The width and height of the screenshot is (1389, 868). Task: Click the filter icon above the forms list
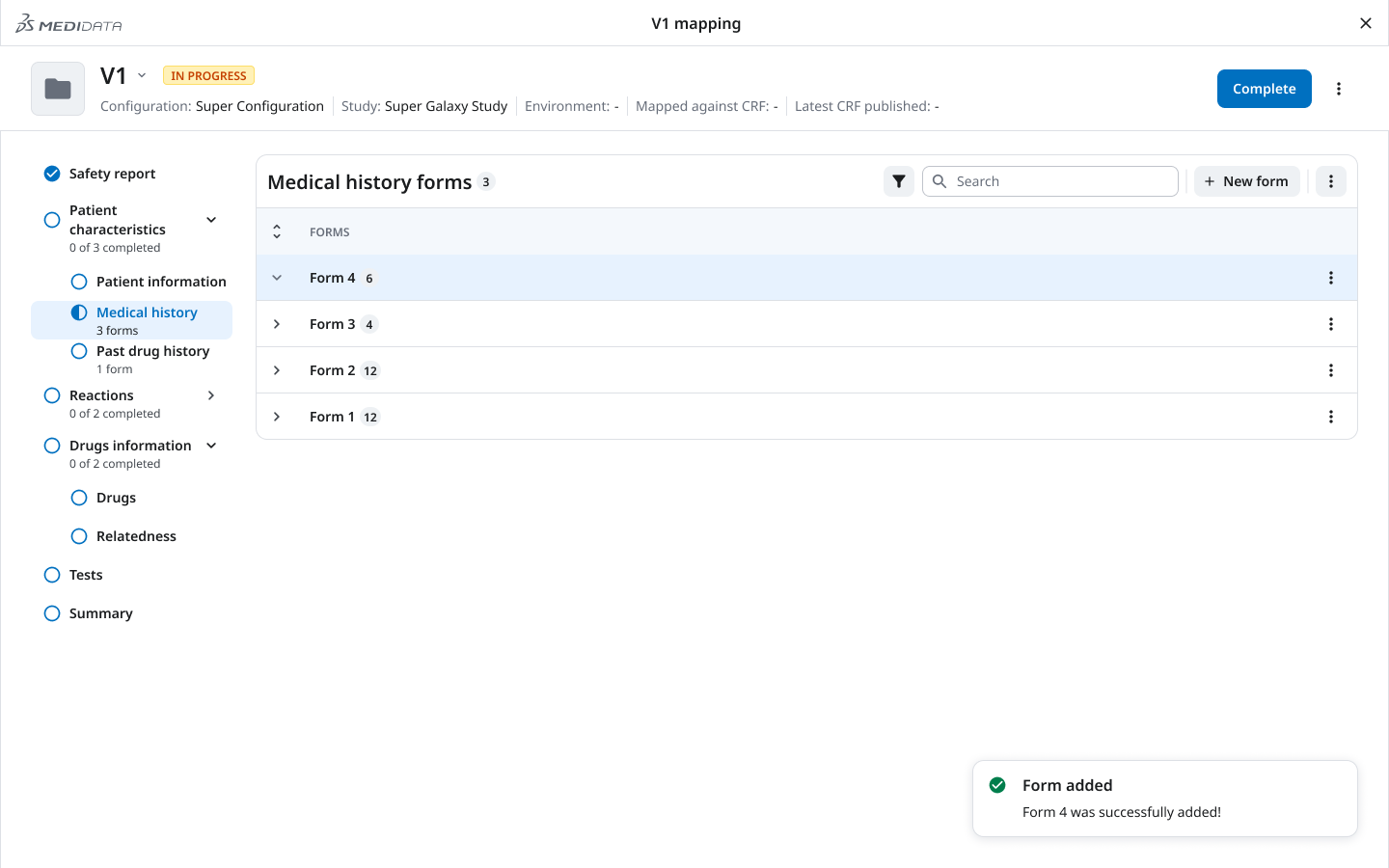[898, 180]
